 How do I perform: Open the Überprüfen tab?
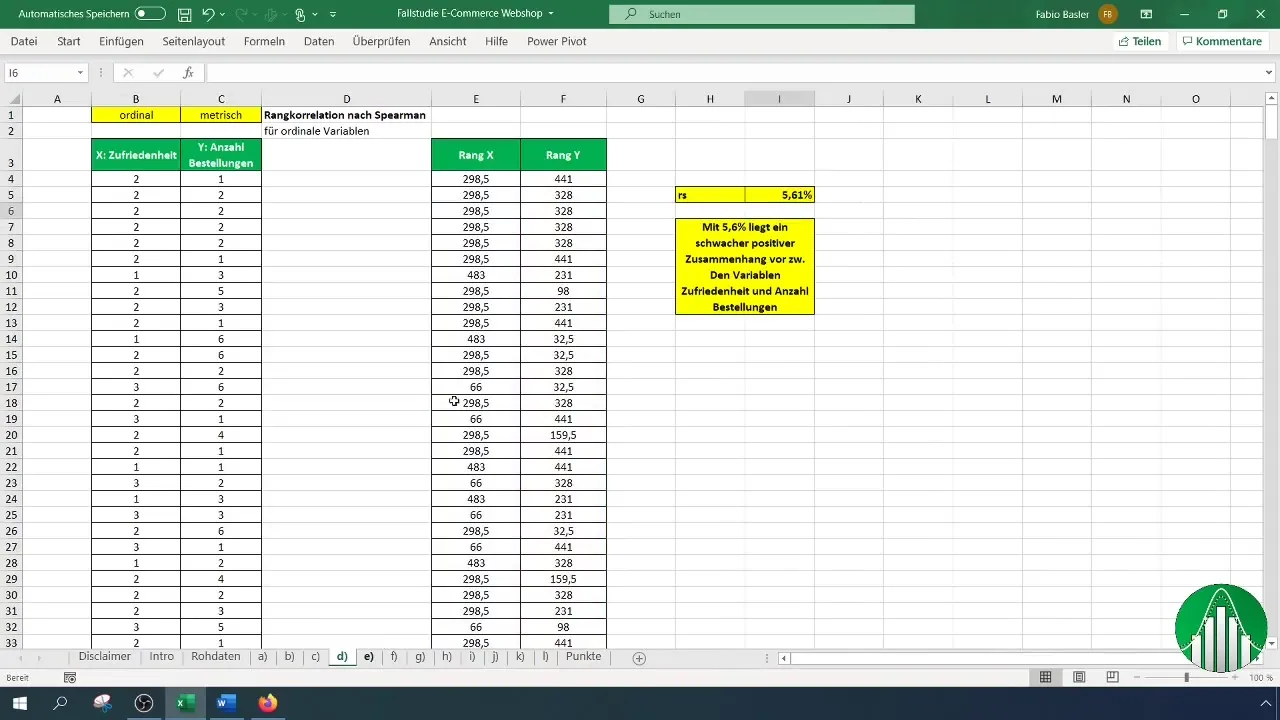(x=383, y=42)
